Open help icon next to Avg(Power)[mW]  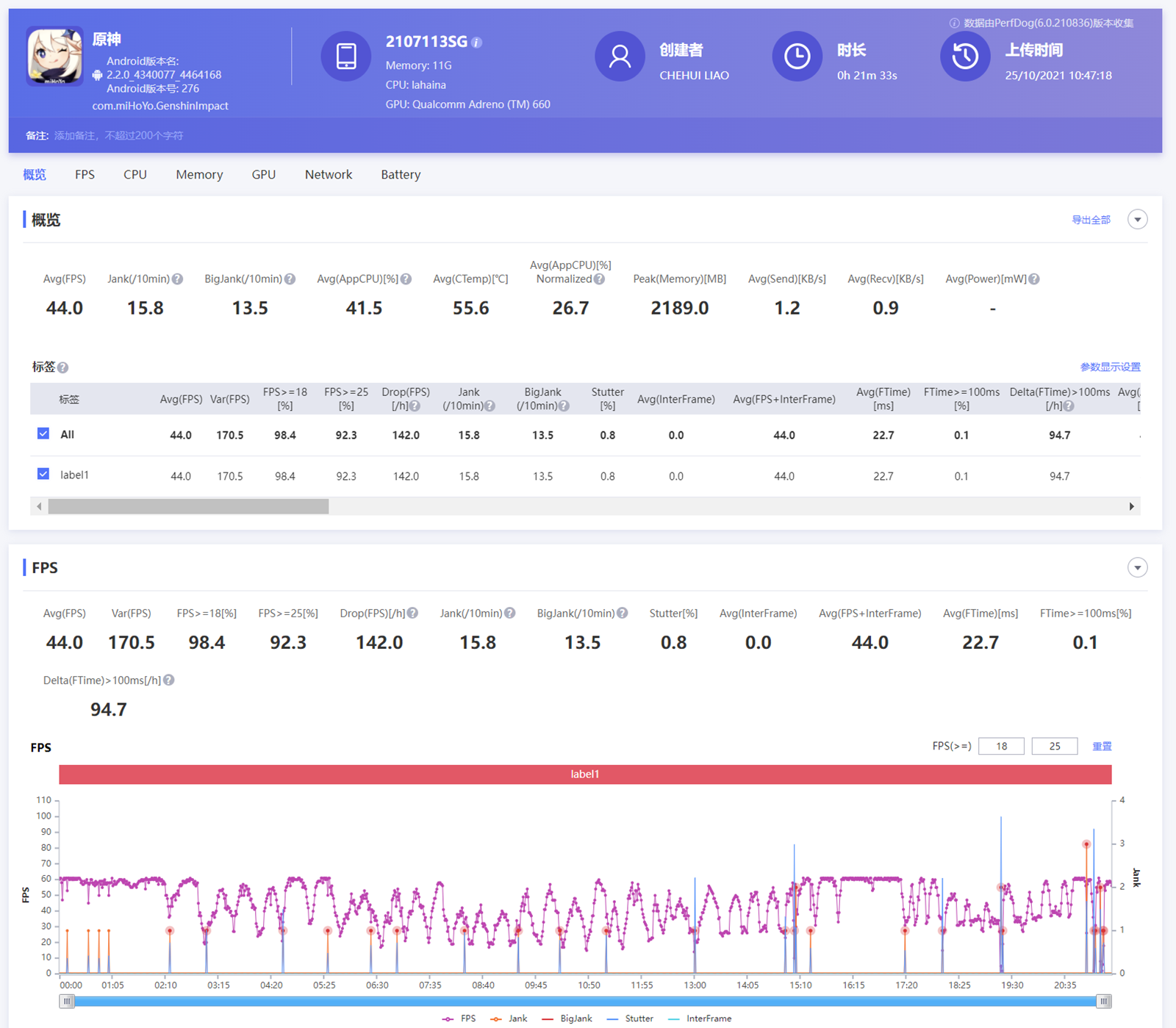(1034, 279)
